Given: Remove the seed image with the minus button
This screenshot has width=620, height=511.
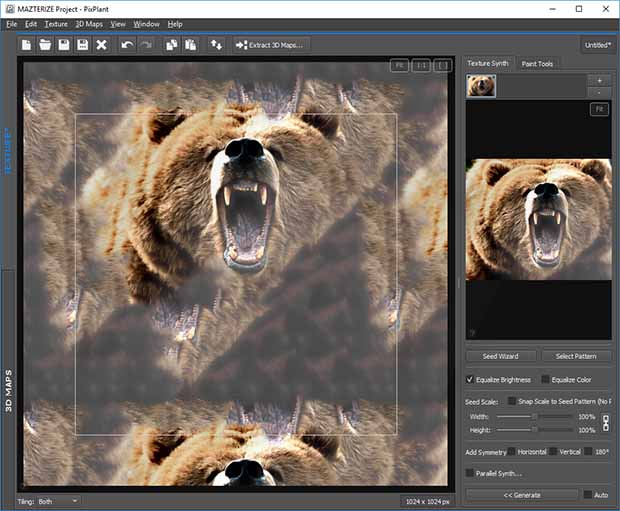Looking at the screenshot, I should tap(599, 92).
